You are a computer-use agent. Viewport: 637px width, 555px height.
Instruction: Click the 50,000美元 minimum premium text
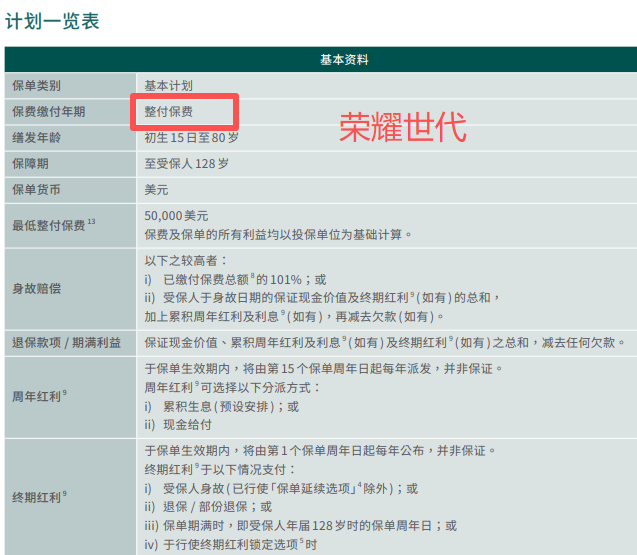(176, 215)
